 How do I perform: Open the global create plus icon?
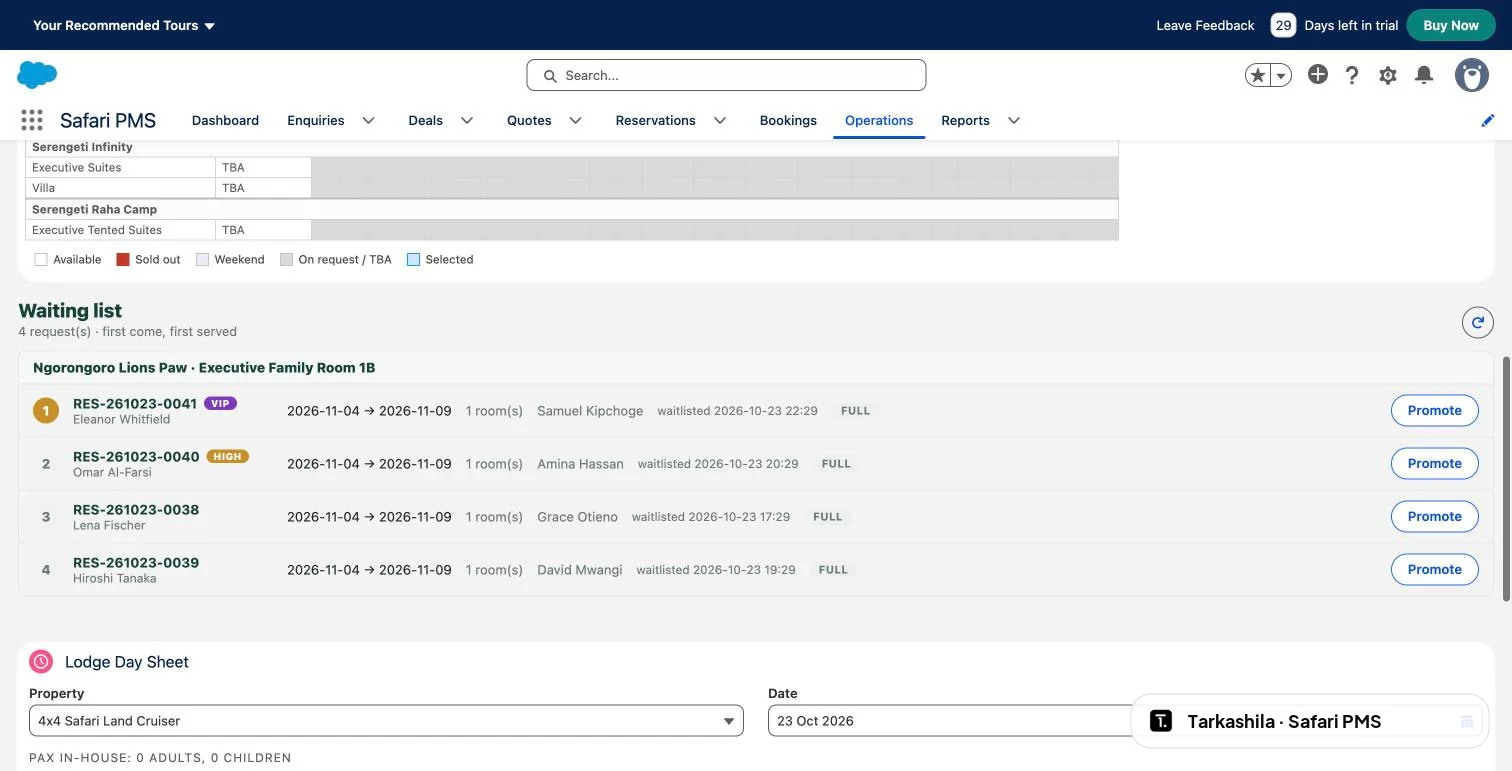tap(1318, 74)
